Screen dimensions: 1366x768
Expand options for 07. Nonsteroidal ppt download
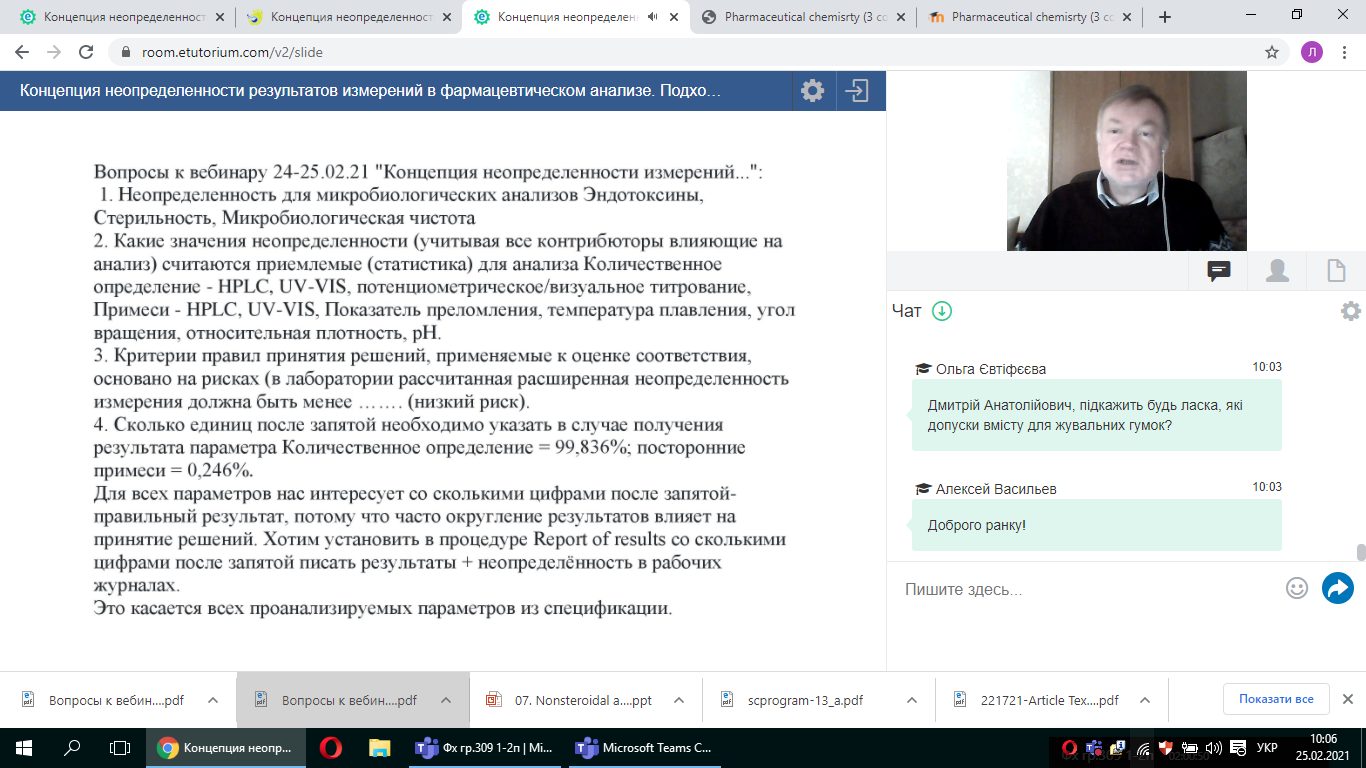tap(678, 700)
